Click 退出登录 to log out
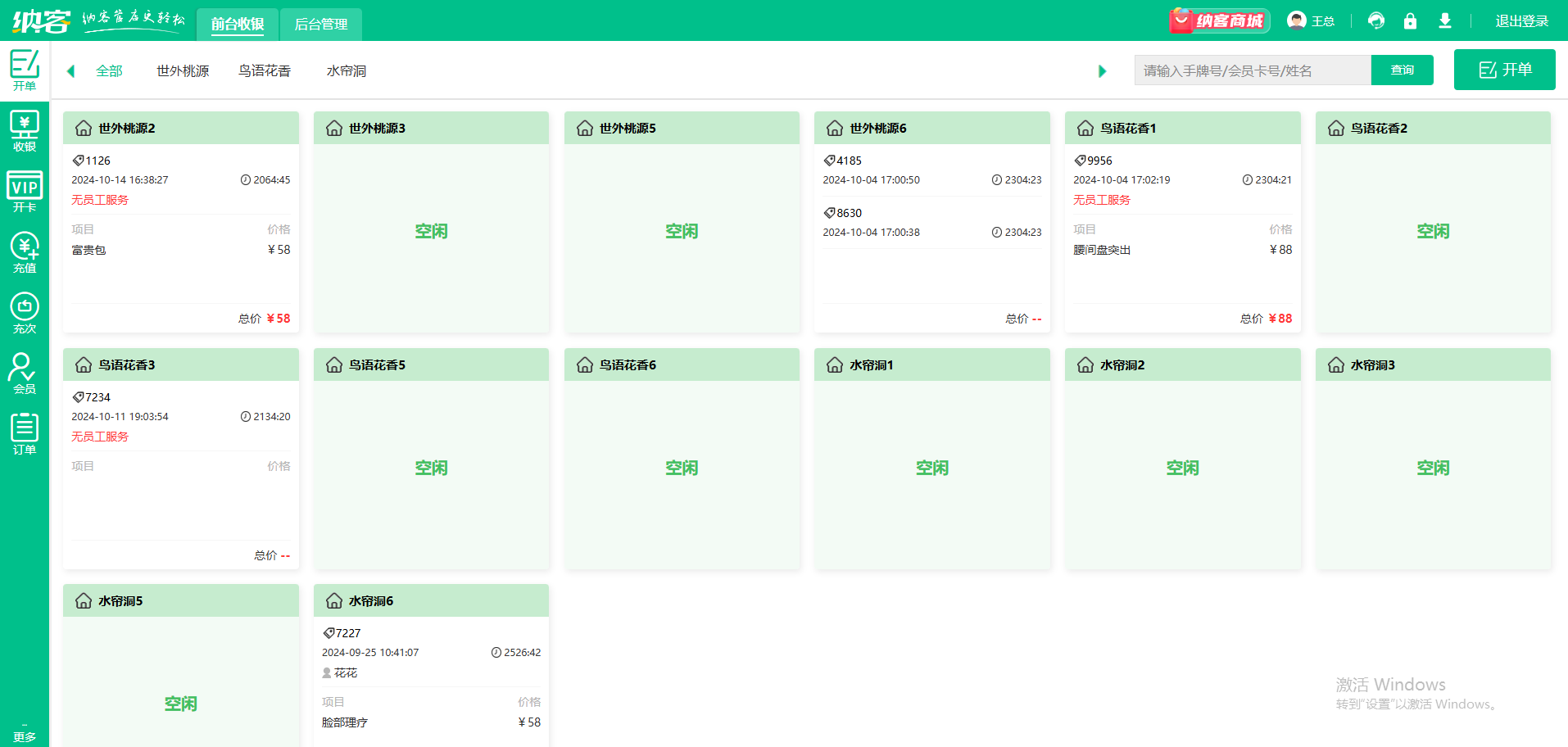1568x747 pixels. tap(1521, 21)
